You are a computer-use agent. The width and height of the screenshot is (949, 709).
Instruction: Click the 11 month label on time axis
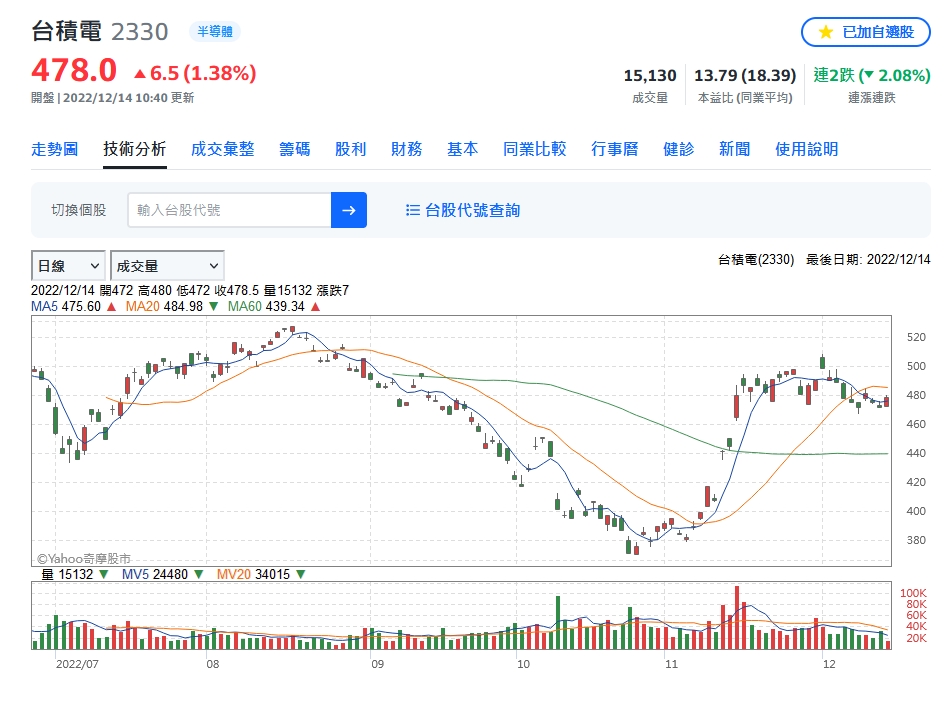point(671,664)
